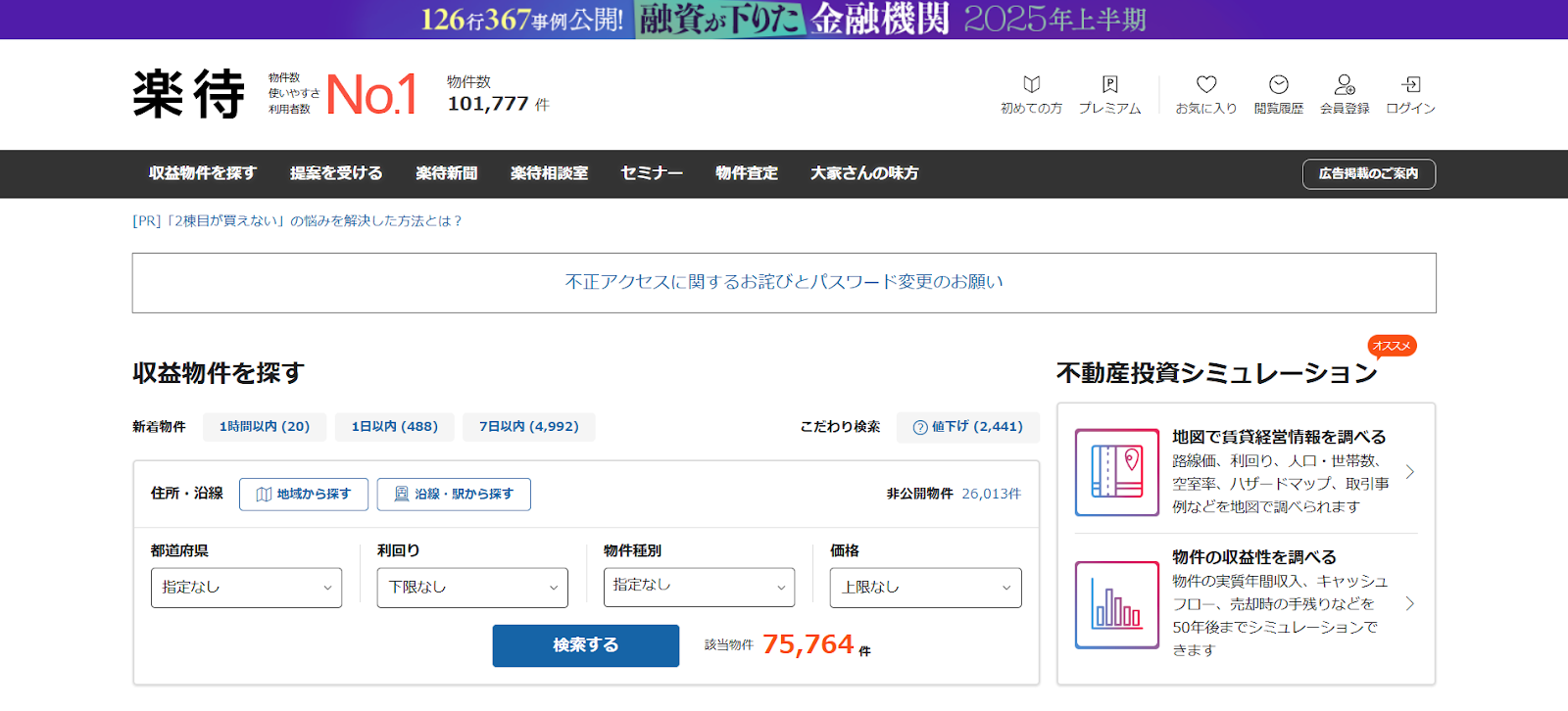
Task: Filter by 1日以内 (488) new listings
Action: 395,427
